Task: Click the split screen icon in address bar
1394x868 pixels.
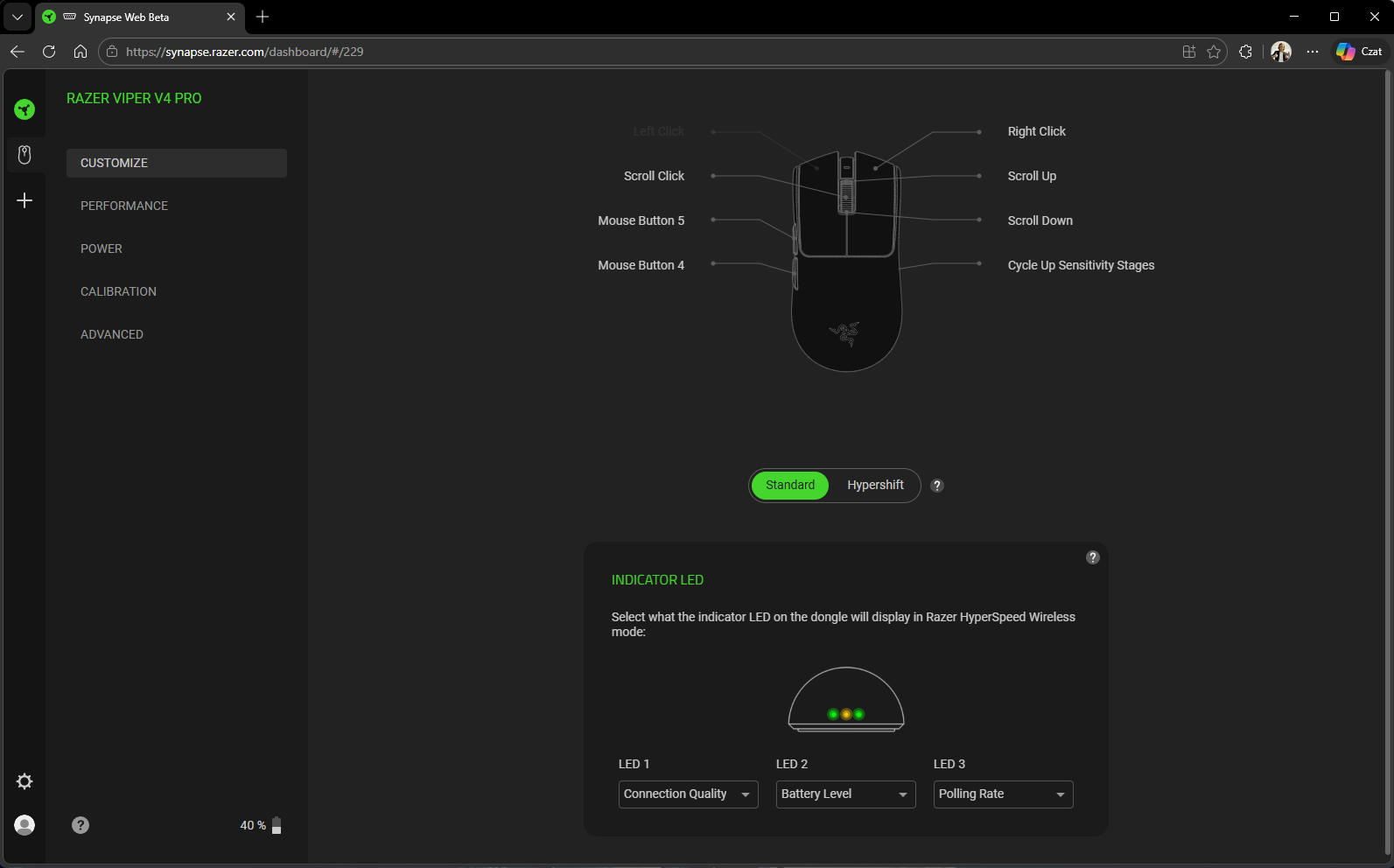Action: (x=1189, y=52)
